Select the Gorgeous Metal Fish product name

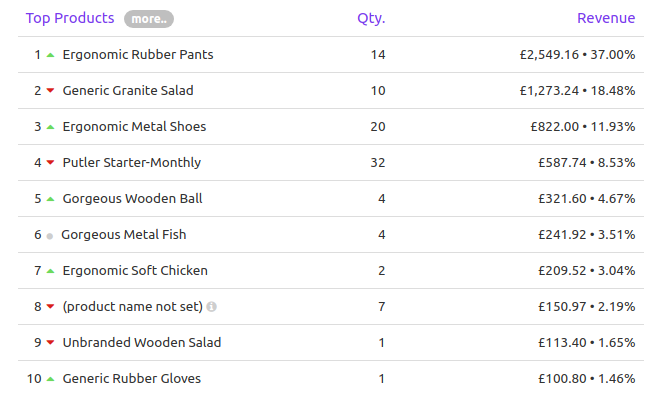[x=123, y=235]
